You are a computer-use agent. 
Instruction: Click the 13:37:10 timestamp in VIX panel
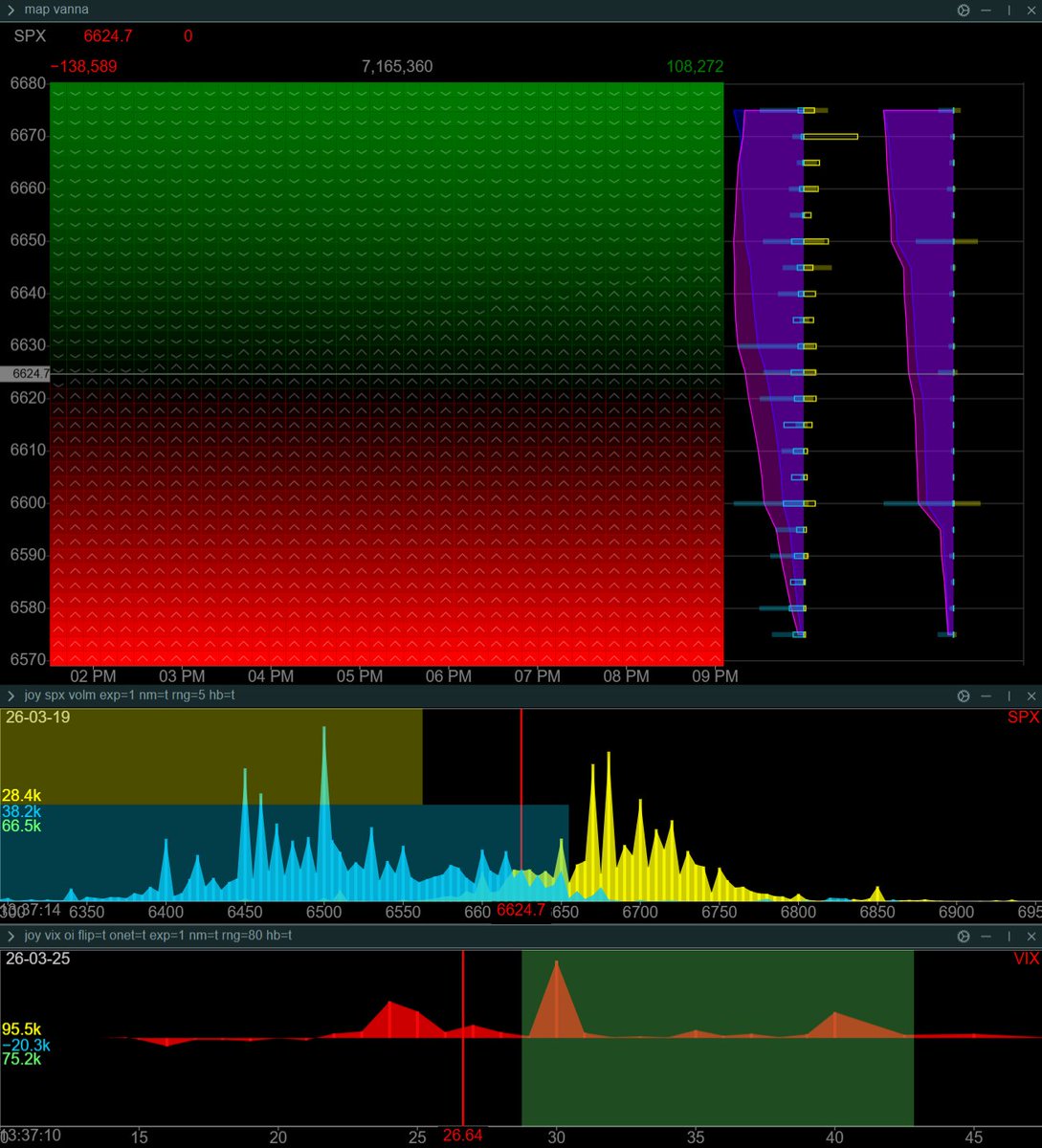pos(31,1136)
